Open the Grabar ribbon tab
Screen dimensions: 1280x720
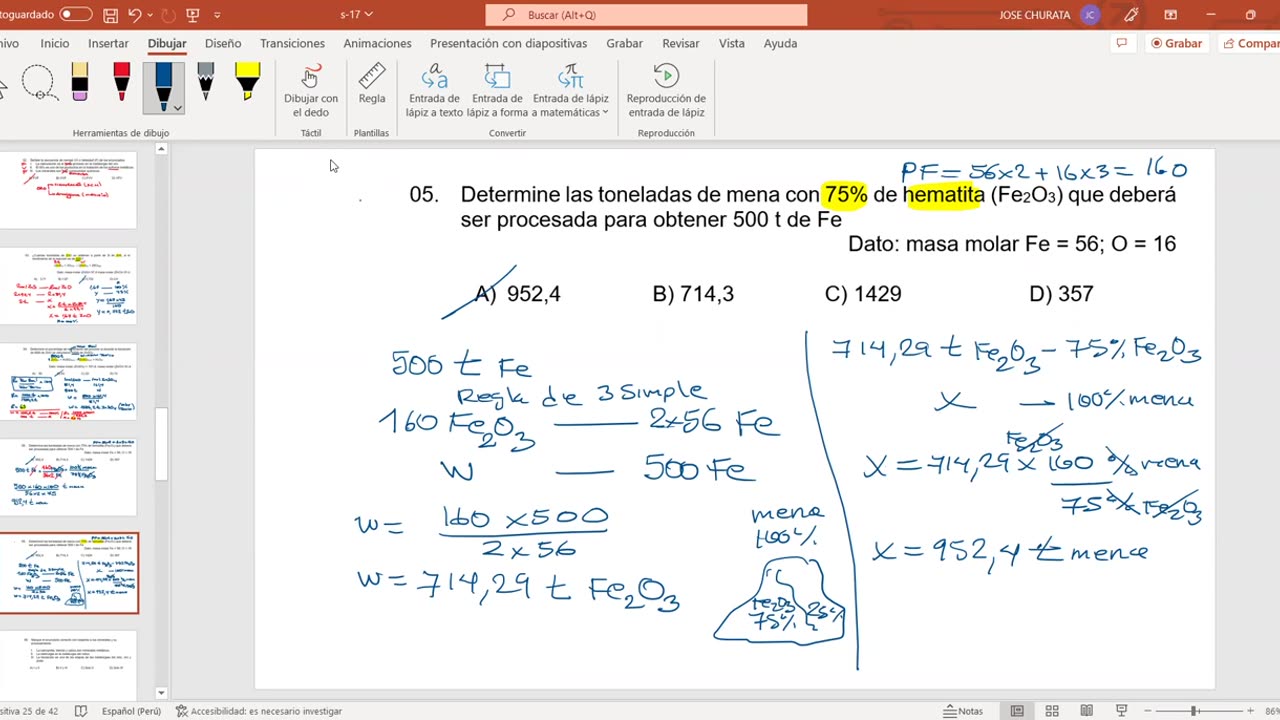tap(624, 43)
